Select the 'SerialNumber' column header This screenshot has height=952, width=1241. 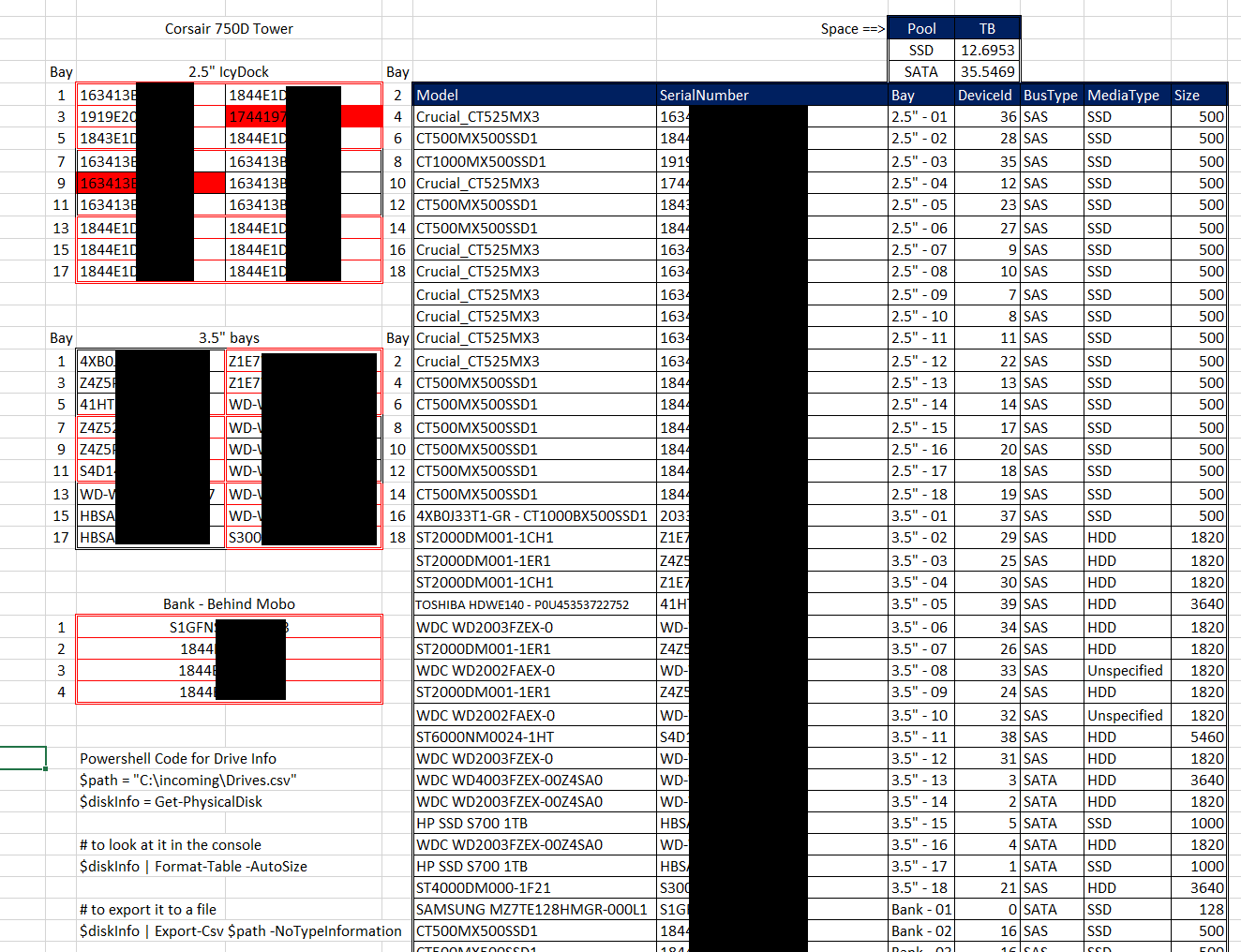pos(772,96)
